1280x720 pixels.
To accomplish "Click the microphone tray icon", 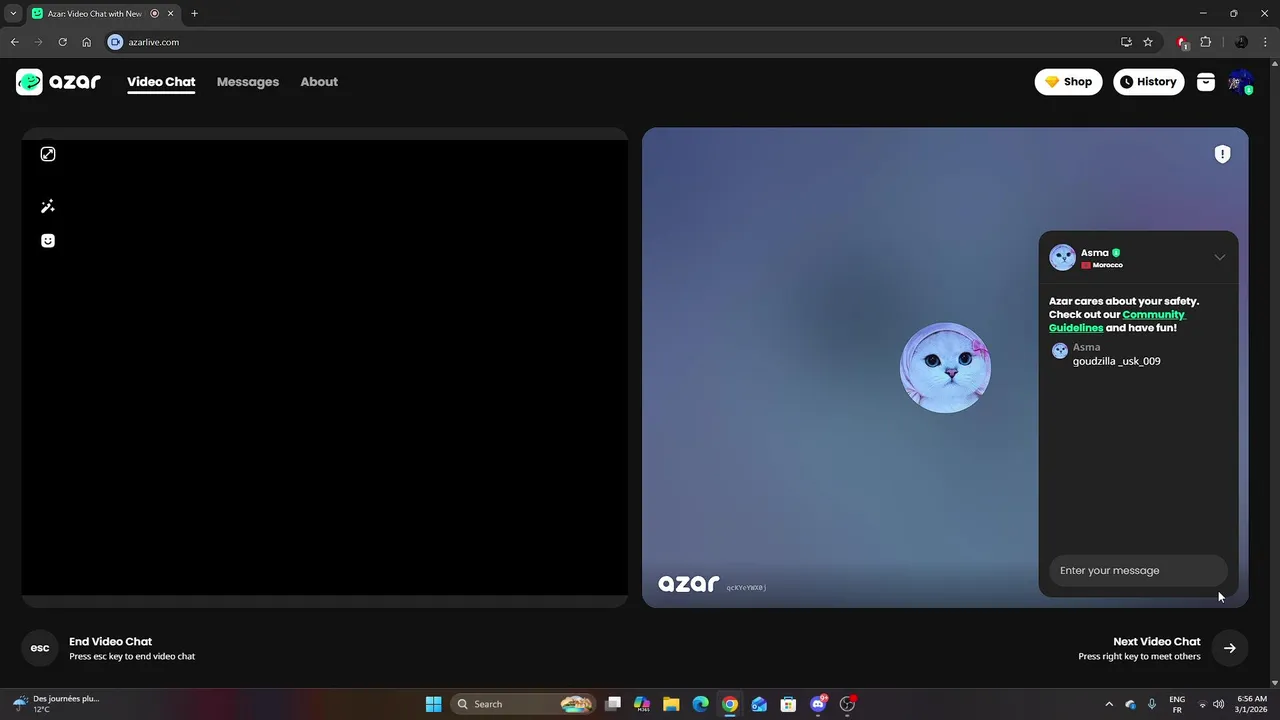I will tap(1152, 704).
